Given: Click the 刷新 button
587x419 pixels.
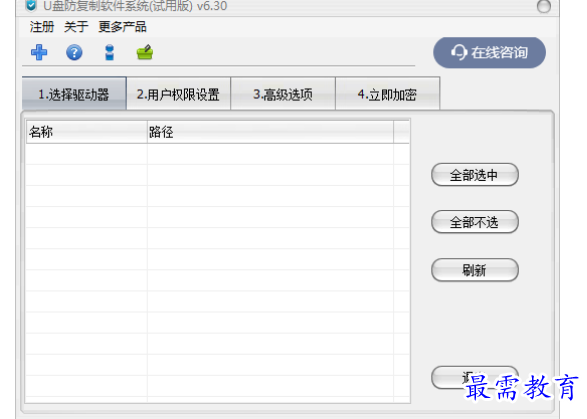Looking at the screenshot, I should [475, 270].
